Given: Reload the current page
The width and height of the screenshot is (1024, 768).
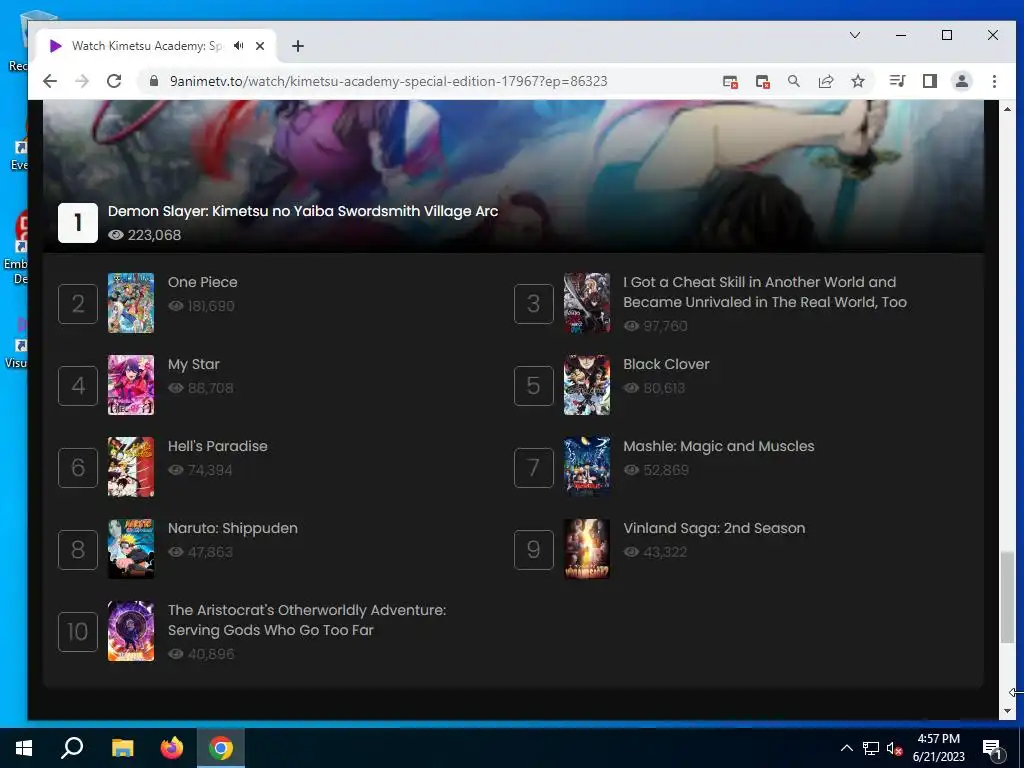Looking at the screenshot, I should [x=114, y=81].
